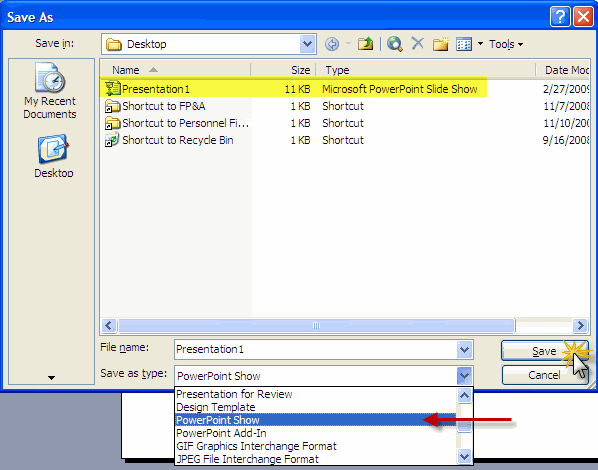Open the Views grid icon
This screenshot has height=470, width=598.
(464, 44)
